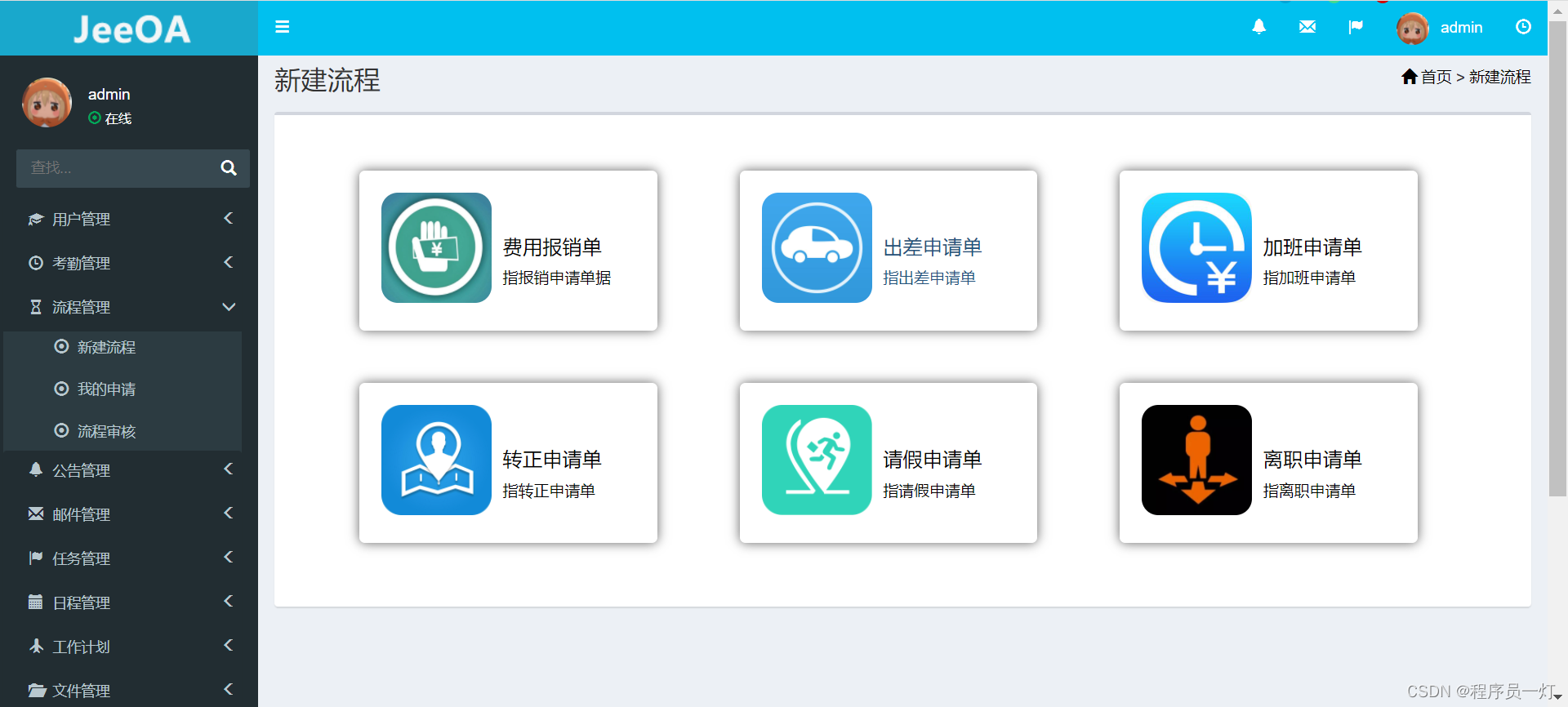
Task: Click the 指请假申请单 description text
Action: point(929,491)
